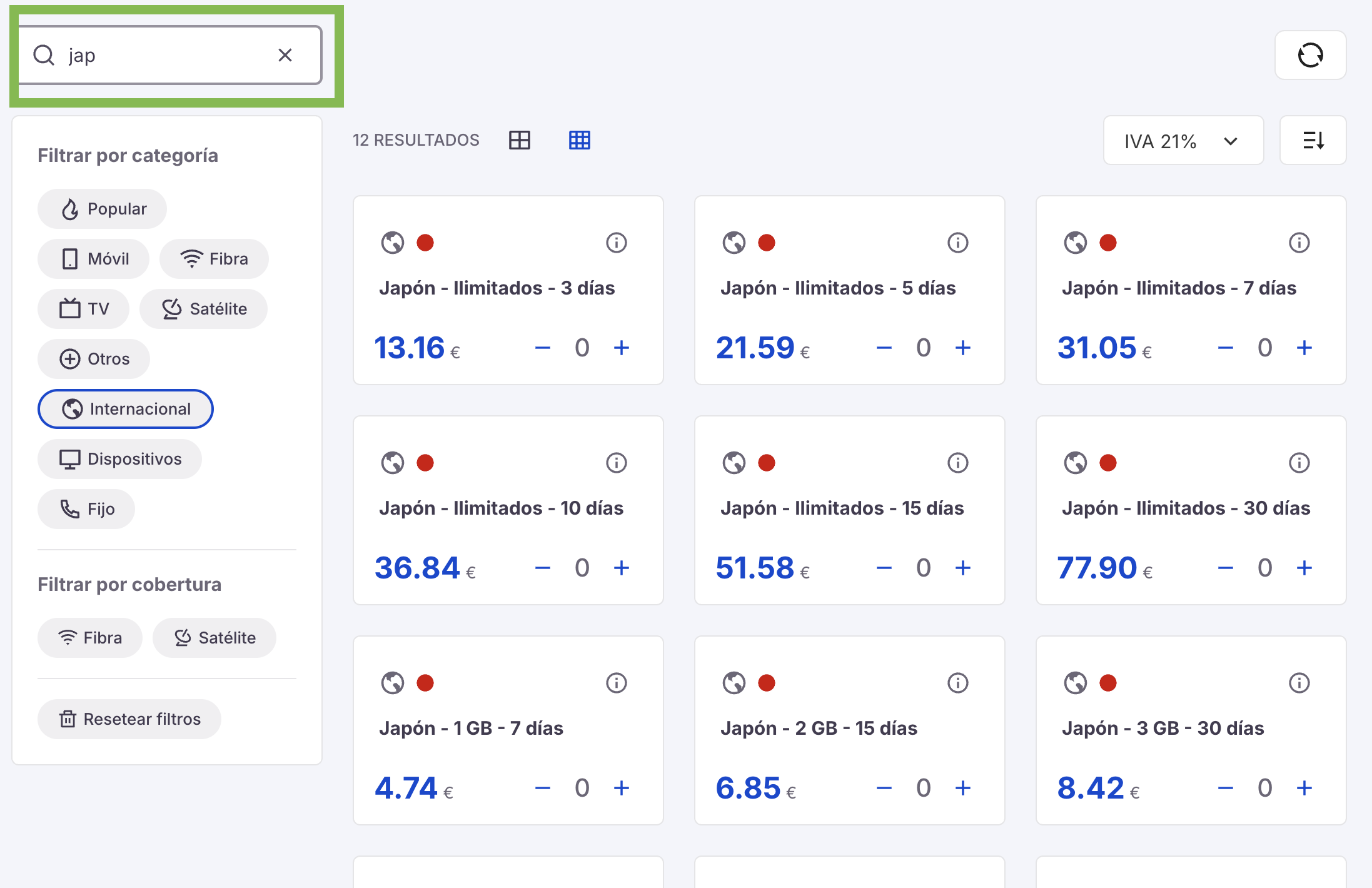Select the Popular category chip
Viewport: 1372px width, 888px height.
pos(103,209)
